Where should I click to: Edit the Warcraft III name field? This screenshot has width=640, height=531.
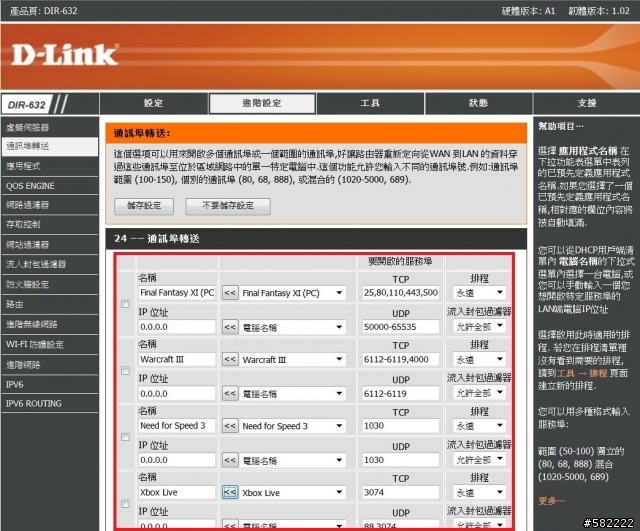[x=177, y=359]
